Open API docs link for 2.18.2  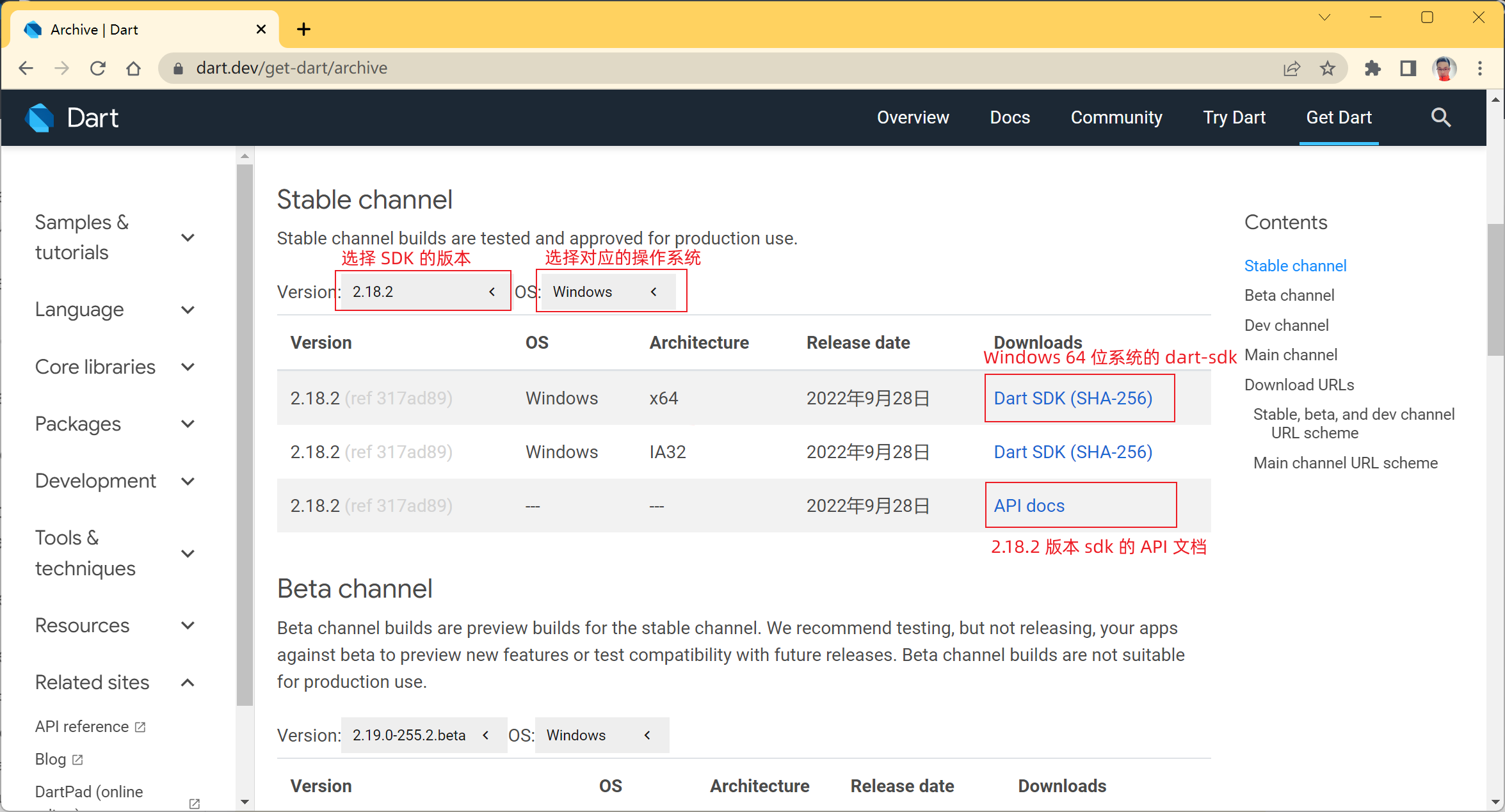1029,506
